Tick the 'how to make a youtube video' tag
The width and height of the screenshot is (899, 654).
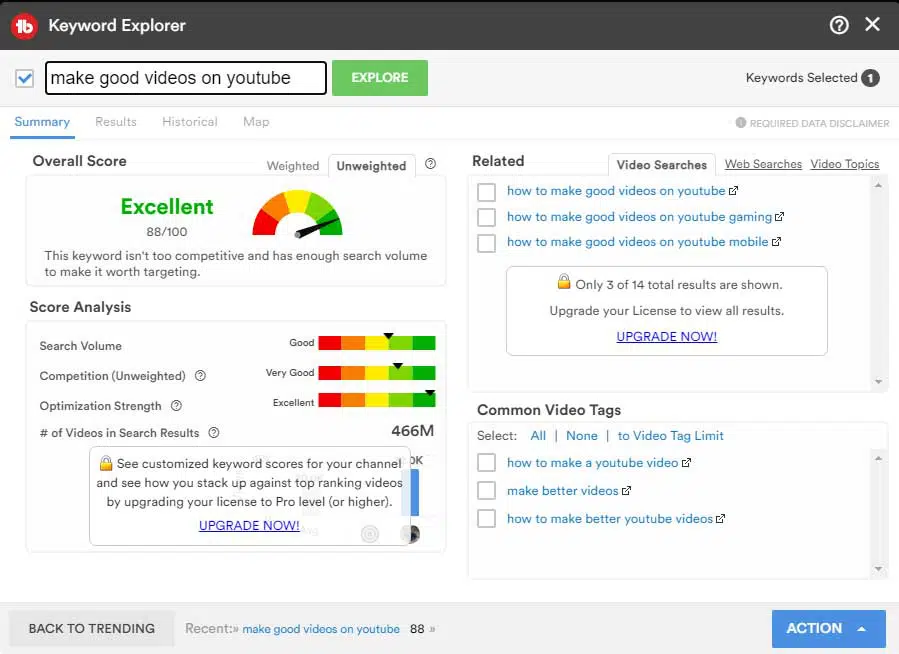click(x=486, y=463)
